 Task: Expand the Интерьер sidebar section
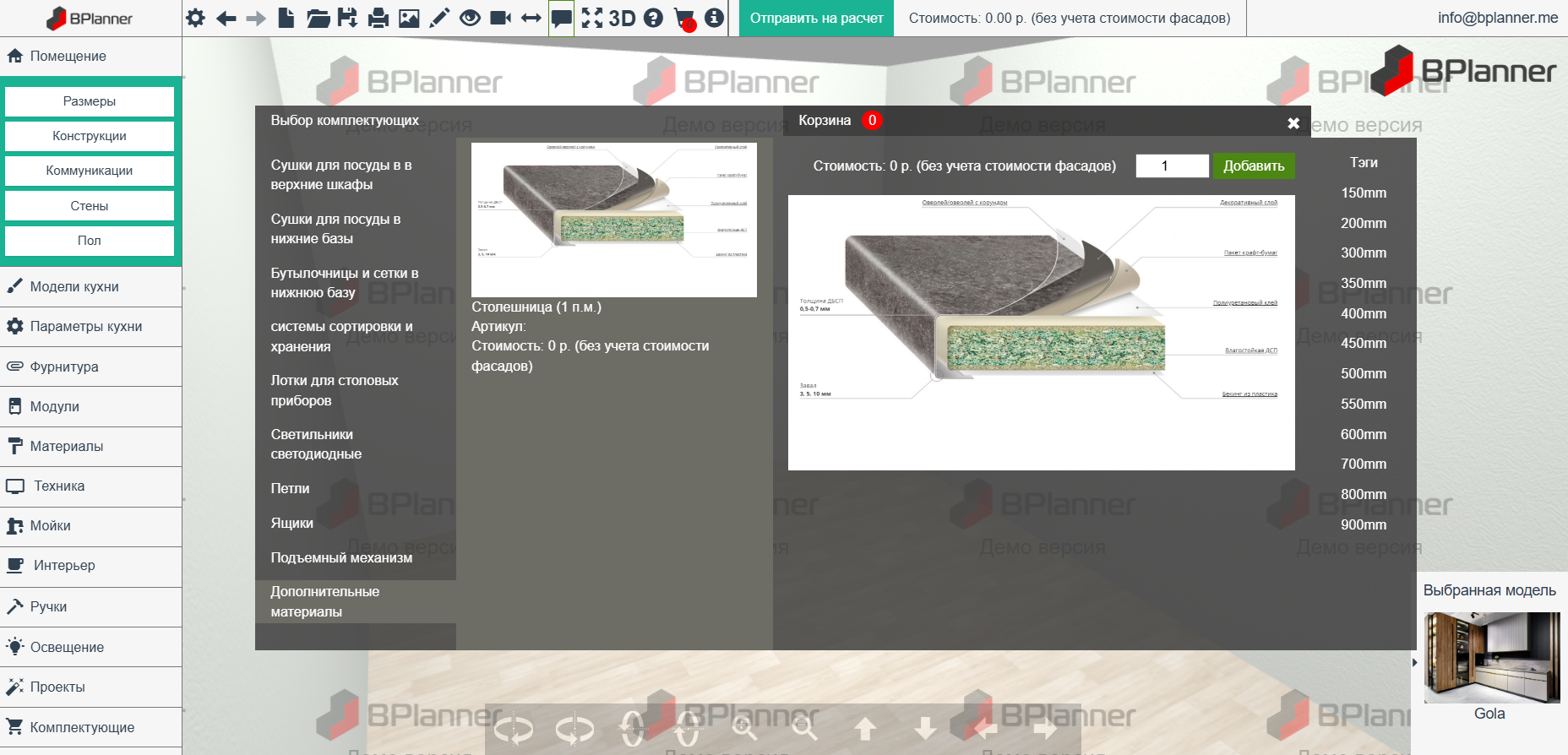pos(90,565)
